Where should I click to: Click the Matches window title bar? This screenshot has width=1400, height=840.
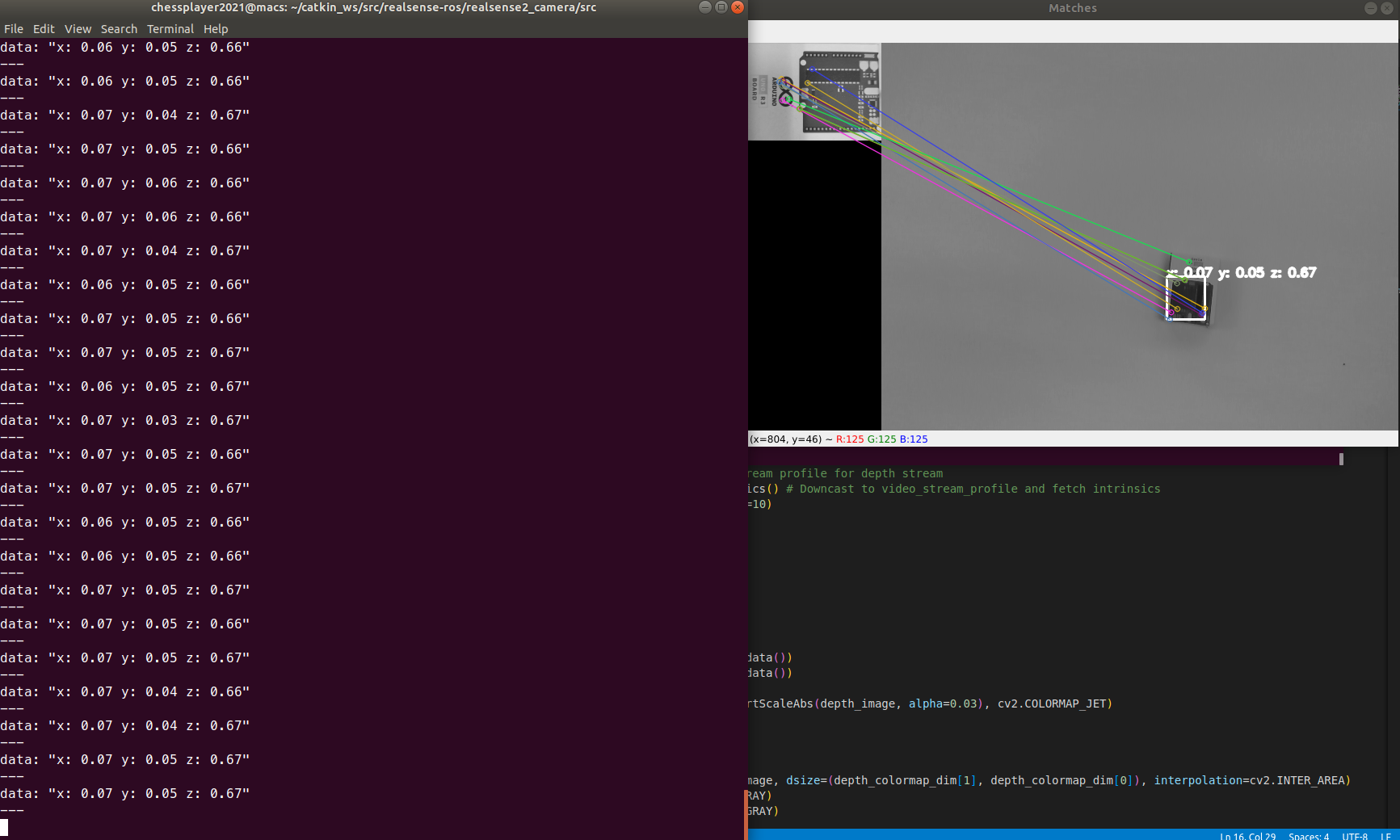(x=1072, y=8)
